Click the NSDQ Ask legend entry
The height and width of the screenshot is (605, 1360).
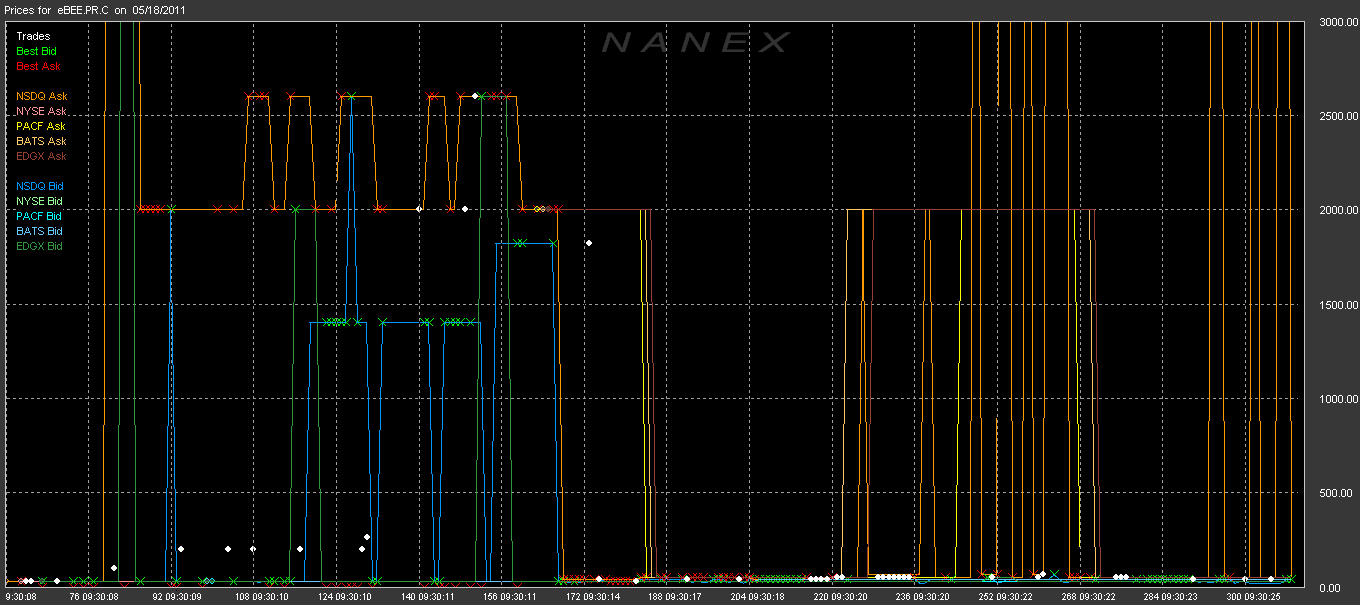click(41, 96)
